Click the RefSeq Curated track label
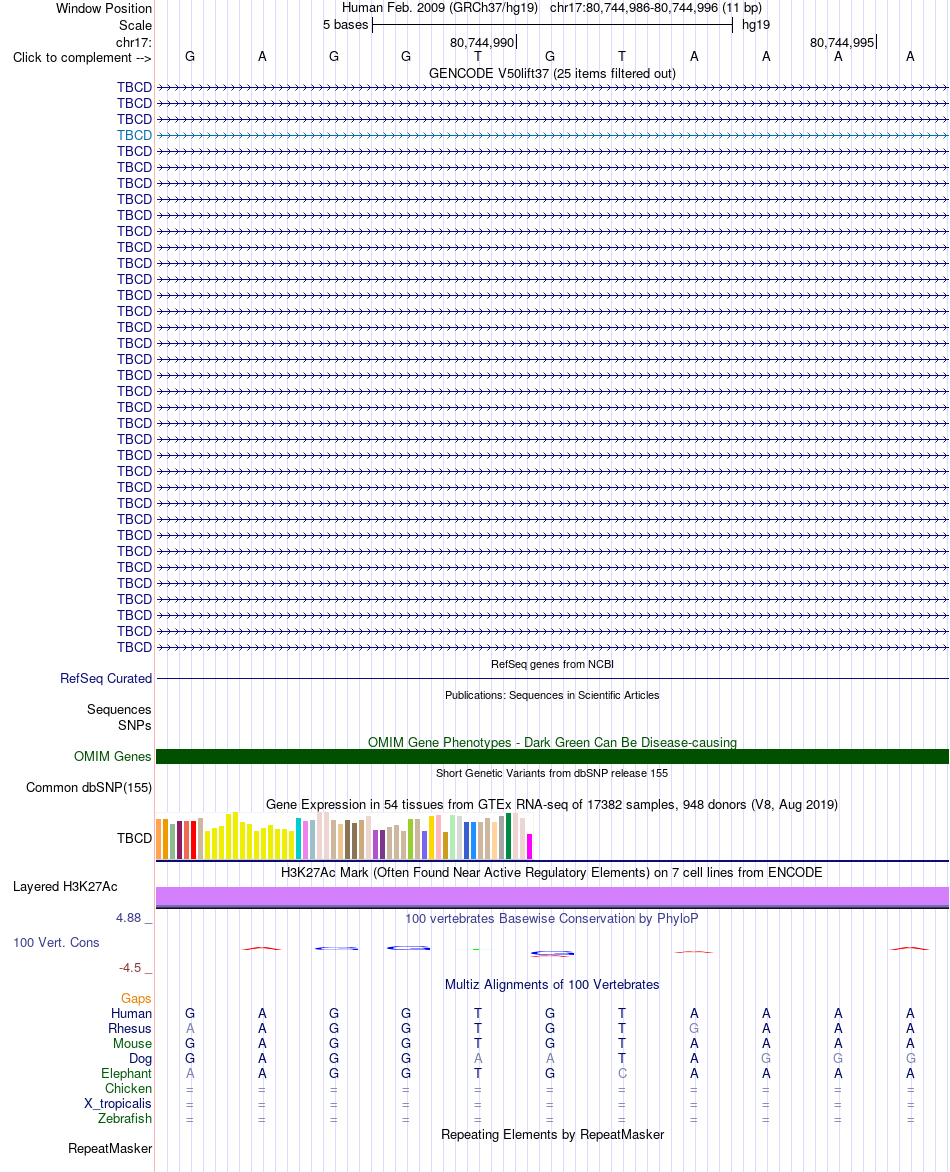 pos(106,679)
